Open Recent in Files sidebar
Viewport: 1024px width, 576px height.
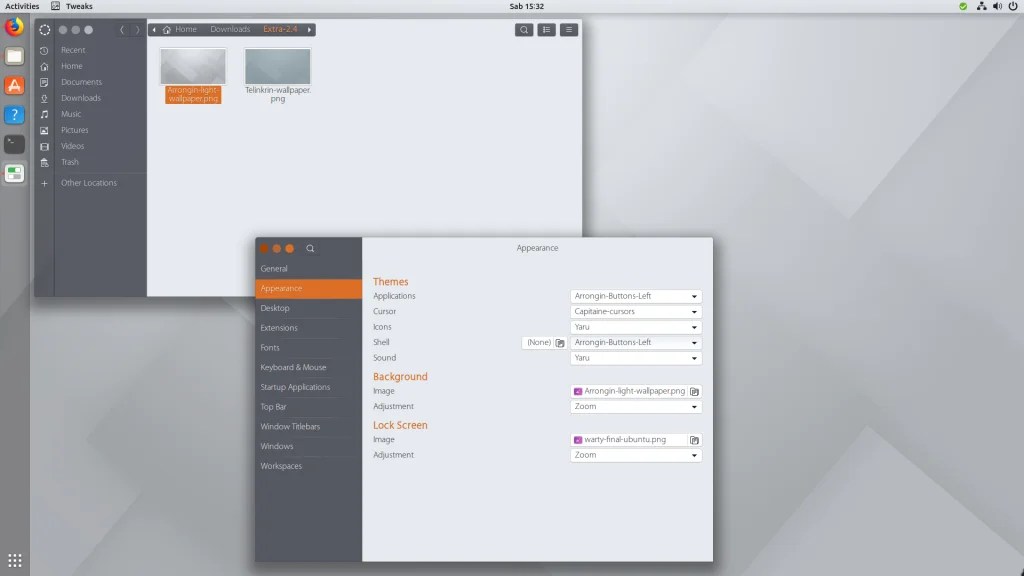click(x=73, y=50)
